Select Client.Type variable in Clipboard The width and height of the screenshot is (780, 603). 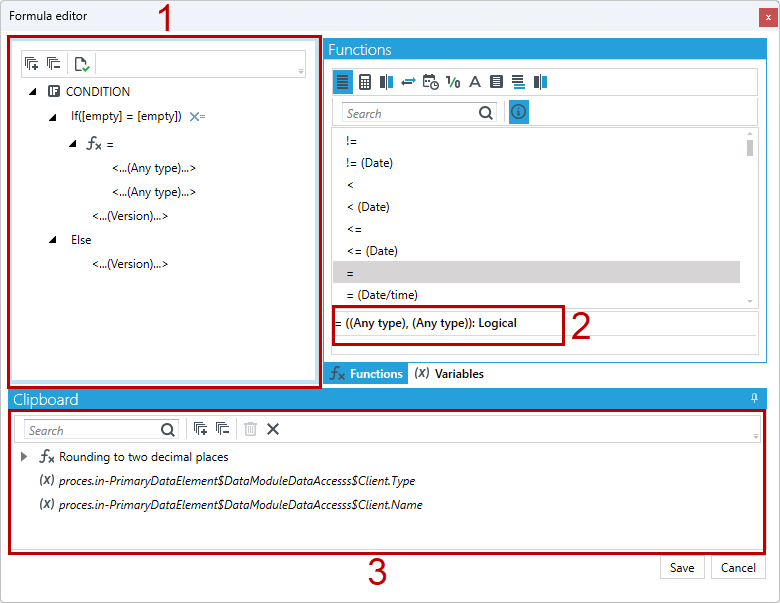[x=237, y=481]
